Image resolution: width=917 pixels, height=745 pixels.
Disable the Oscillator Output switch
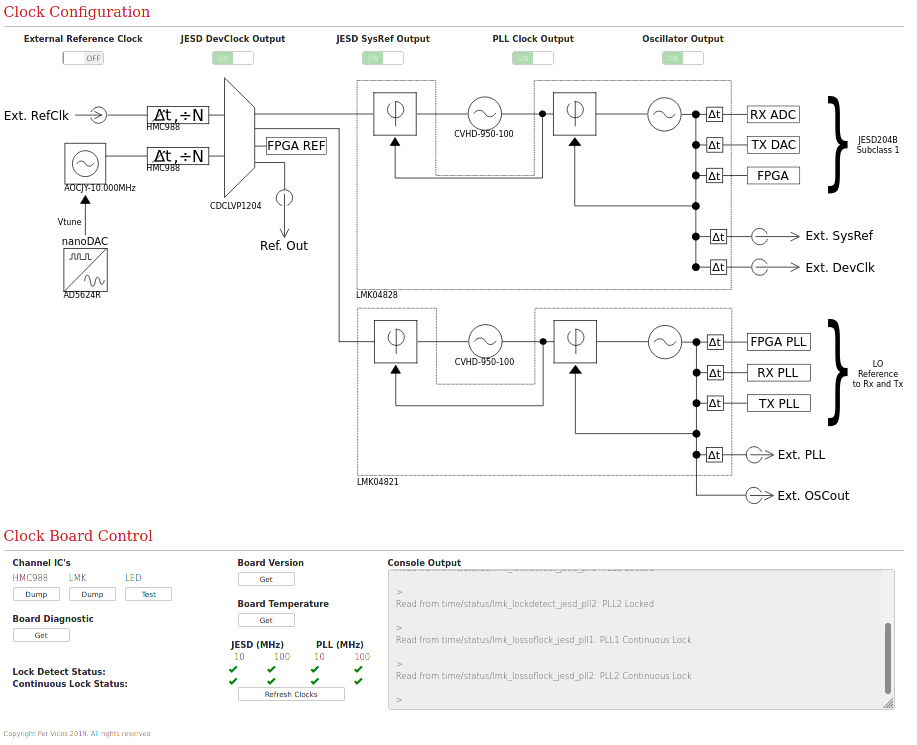click(683, 58)
